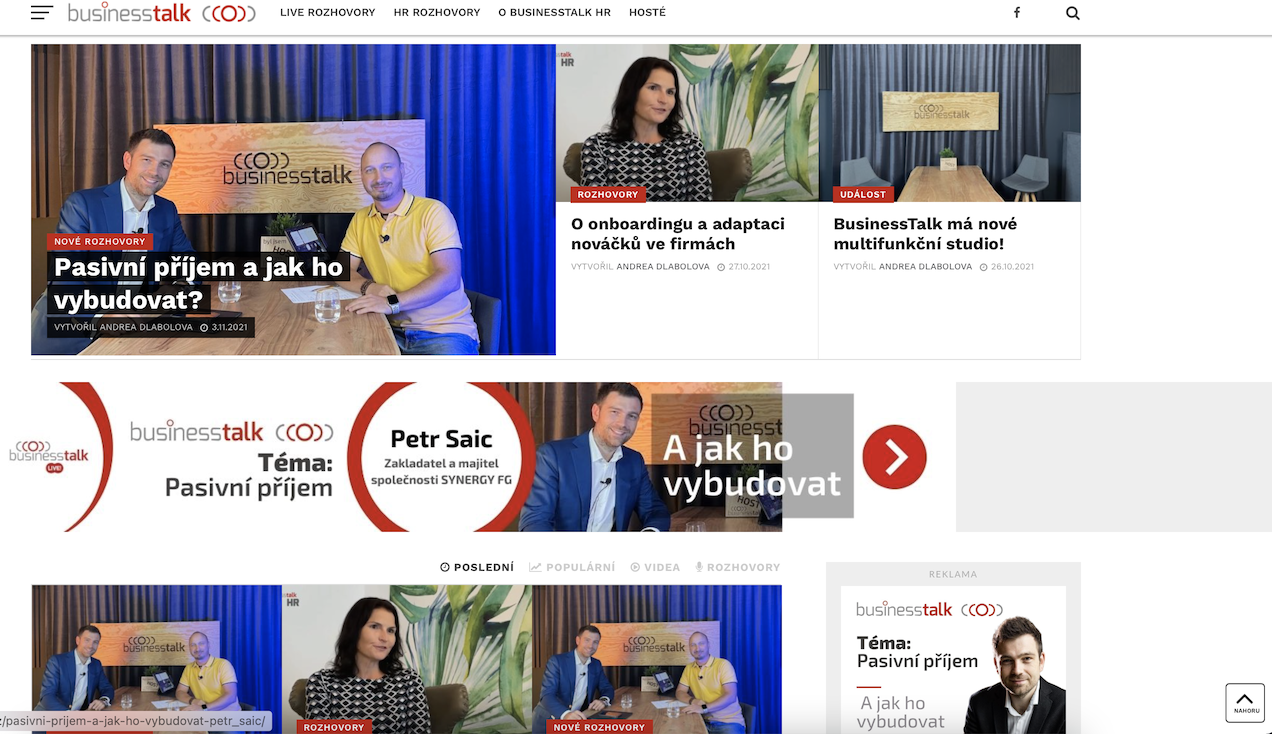
Task: Open article O onboardingu a adaptaci nováčků
Action: click(x=678, y=233)
